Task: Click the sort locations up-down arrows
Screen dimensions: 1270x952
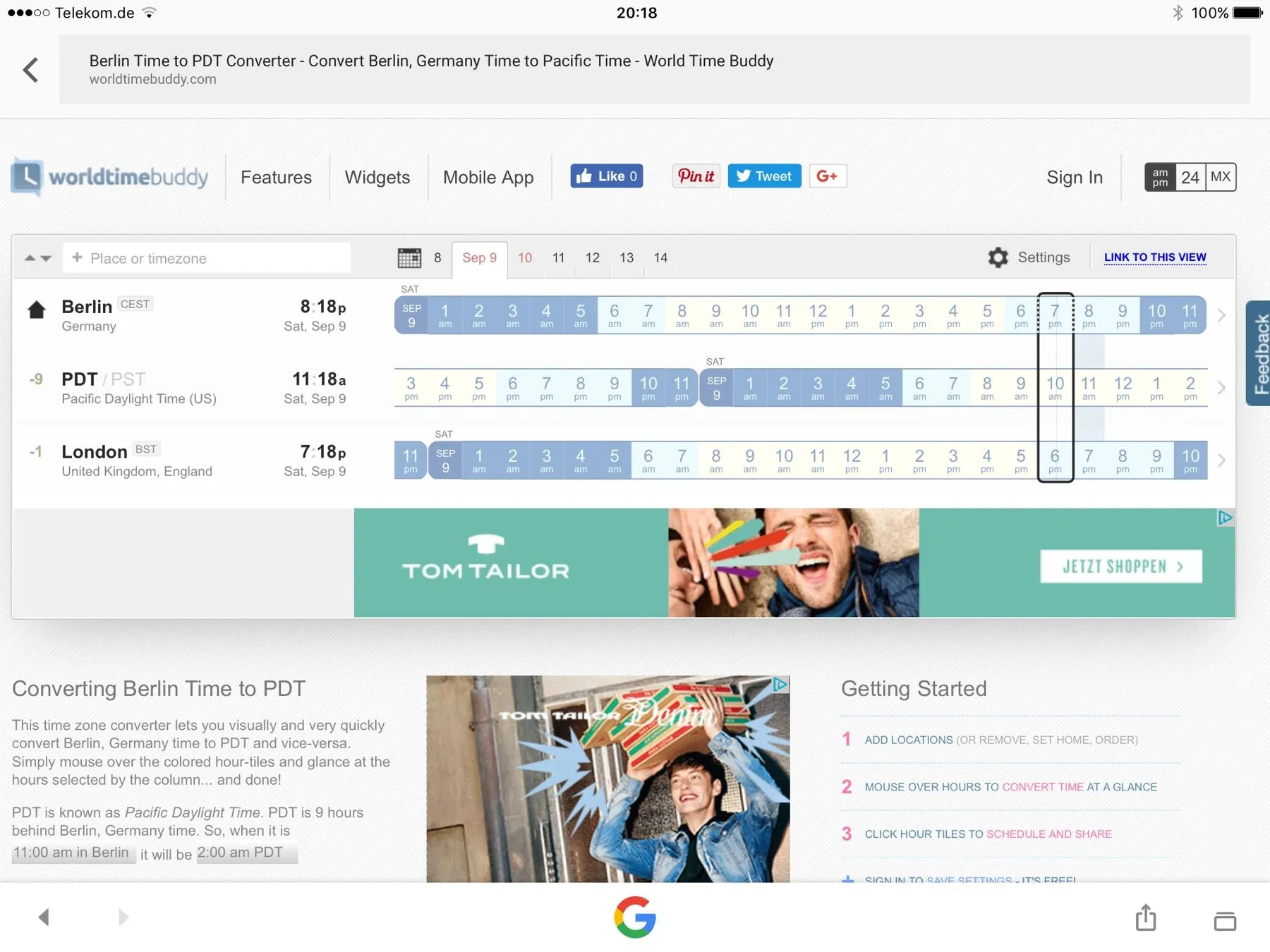Action: point(38,258)
